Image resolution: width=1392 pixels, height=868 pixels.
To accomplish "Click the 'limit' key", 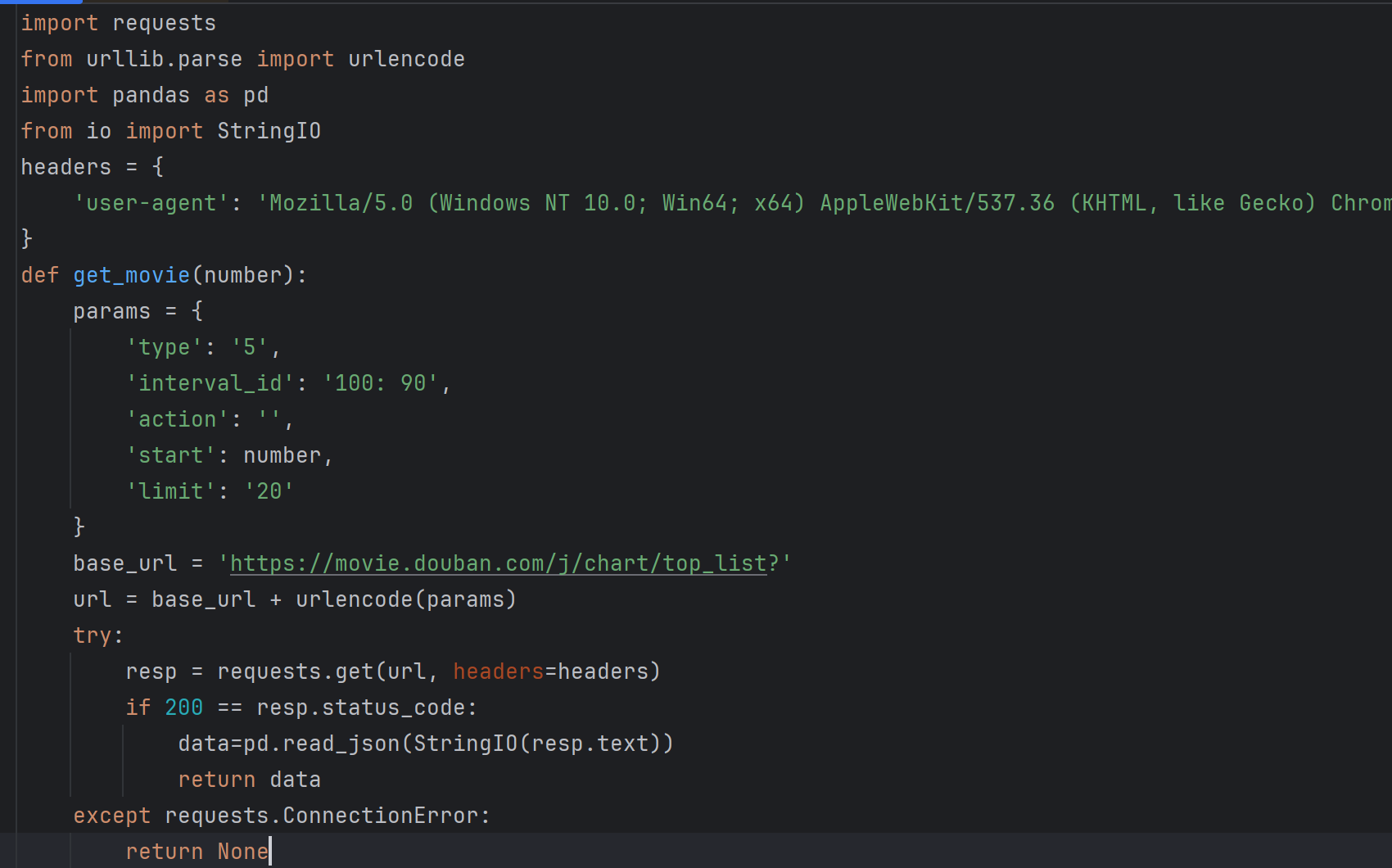I will point(171,491).
